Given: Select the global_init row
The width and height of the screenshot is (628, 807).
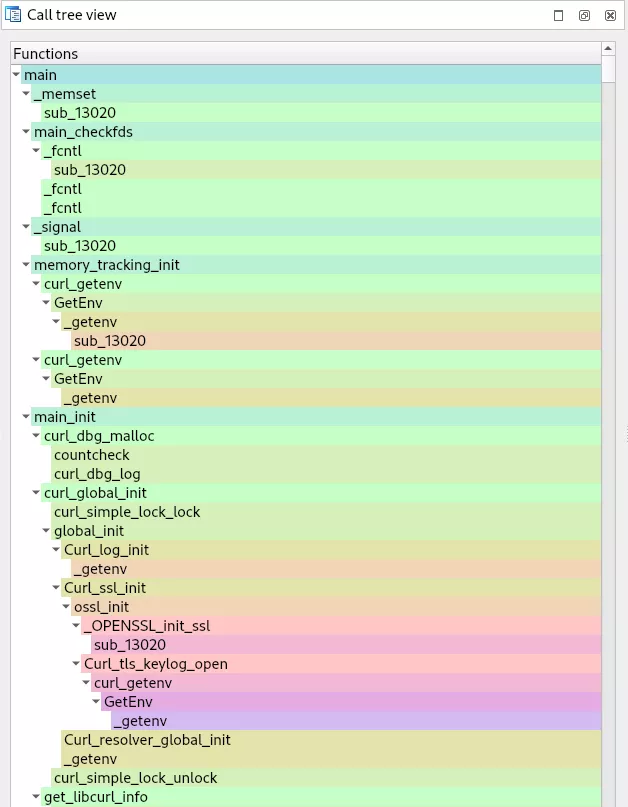Looking at the screenshot, I should (x=326, y=531).
